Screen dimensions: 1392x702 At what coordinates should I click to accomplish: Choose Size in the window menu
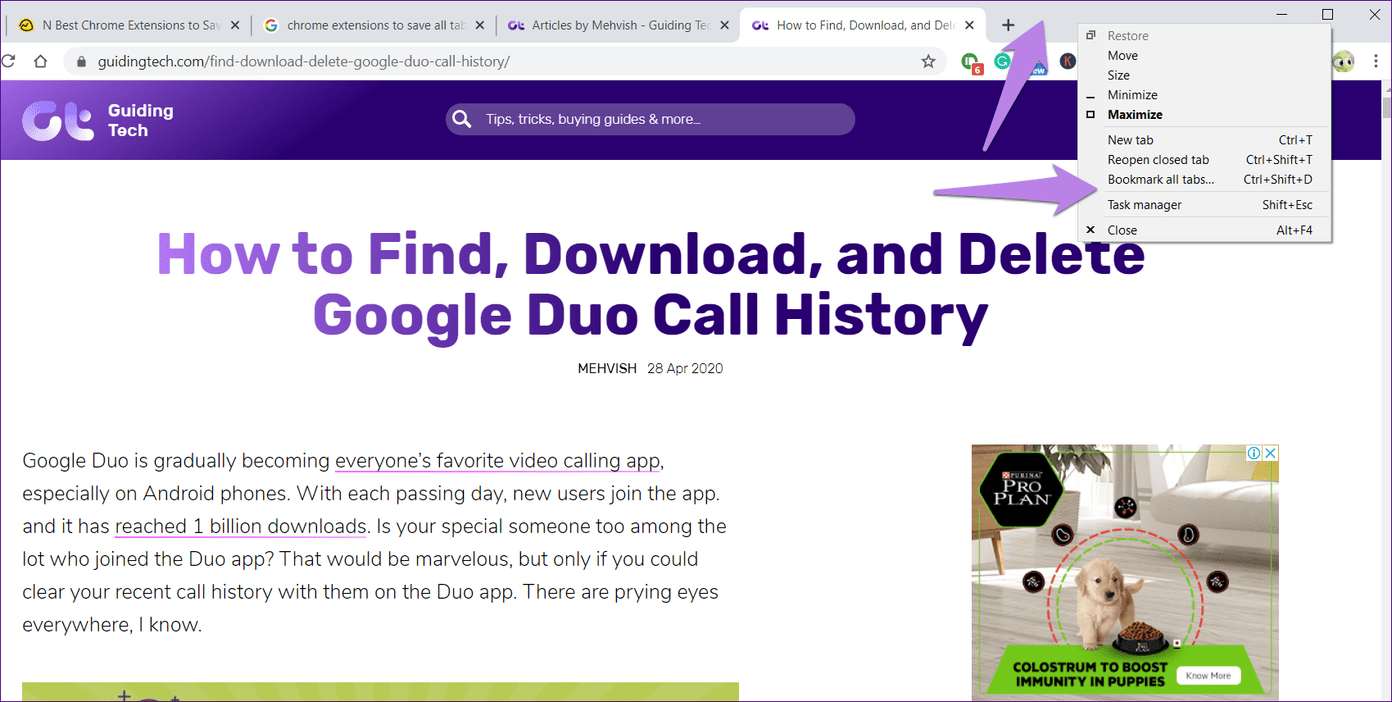click(1204, 75)
